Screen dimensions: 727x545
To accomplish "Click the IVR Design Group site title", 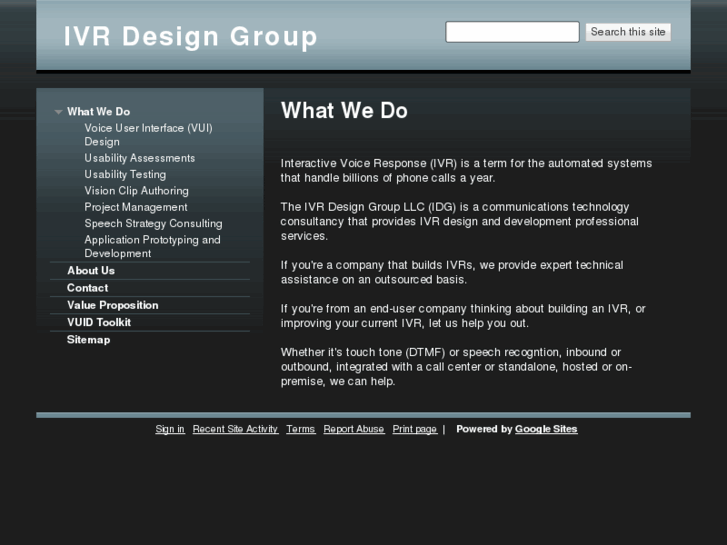I will 190,36.
